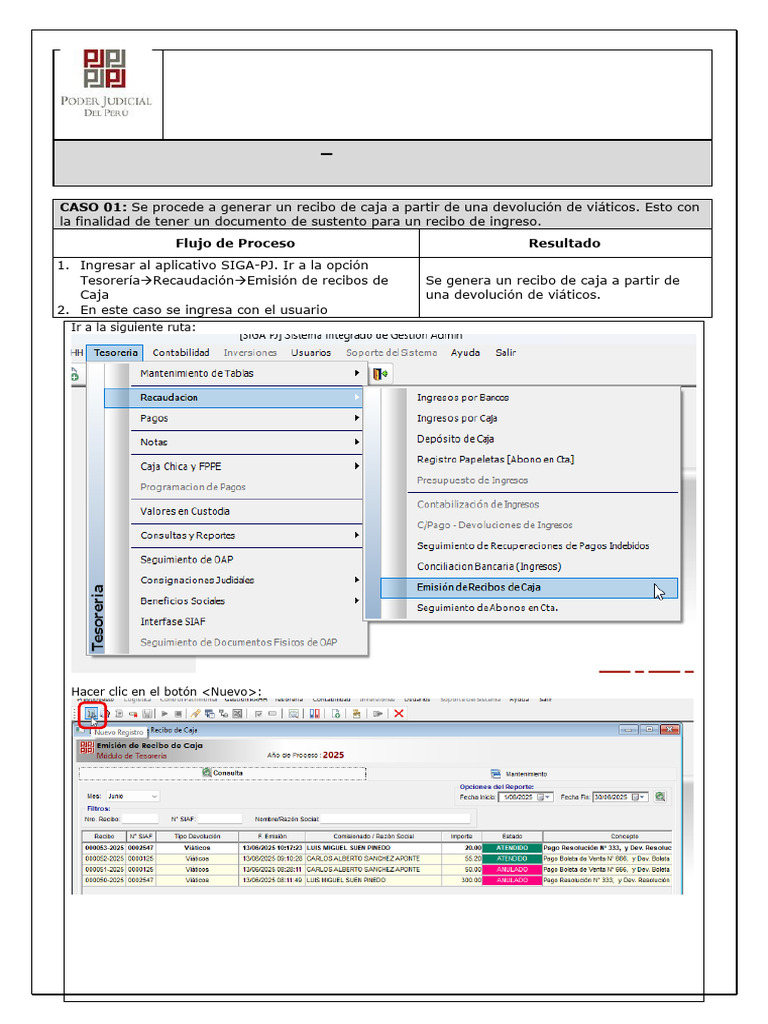Choose Seguimiento de OAP
Viewport: 768px width, 1024px height.
click(x=187, y=560)
